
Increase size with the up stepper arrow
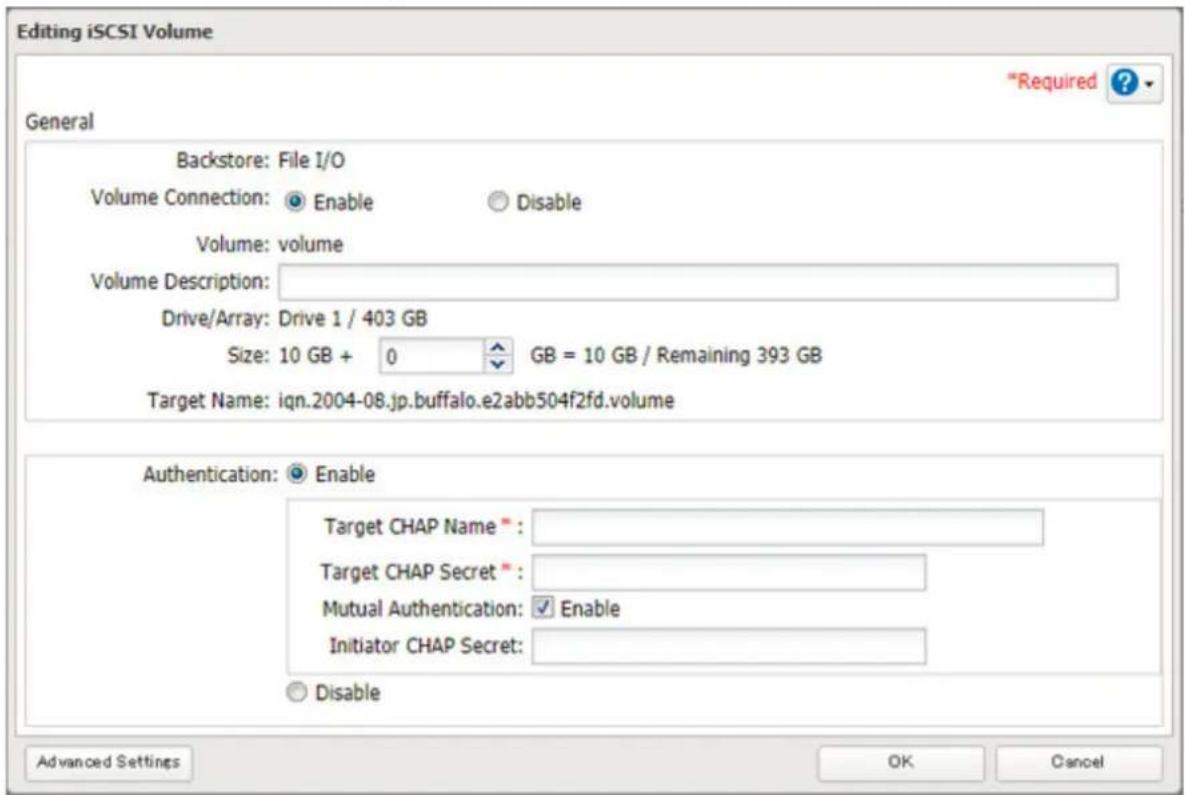click(497, 348)
